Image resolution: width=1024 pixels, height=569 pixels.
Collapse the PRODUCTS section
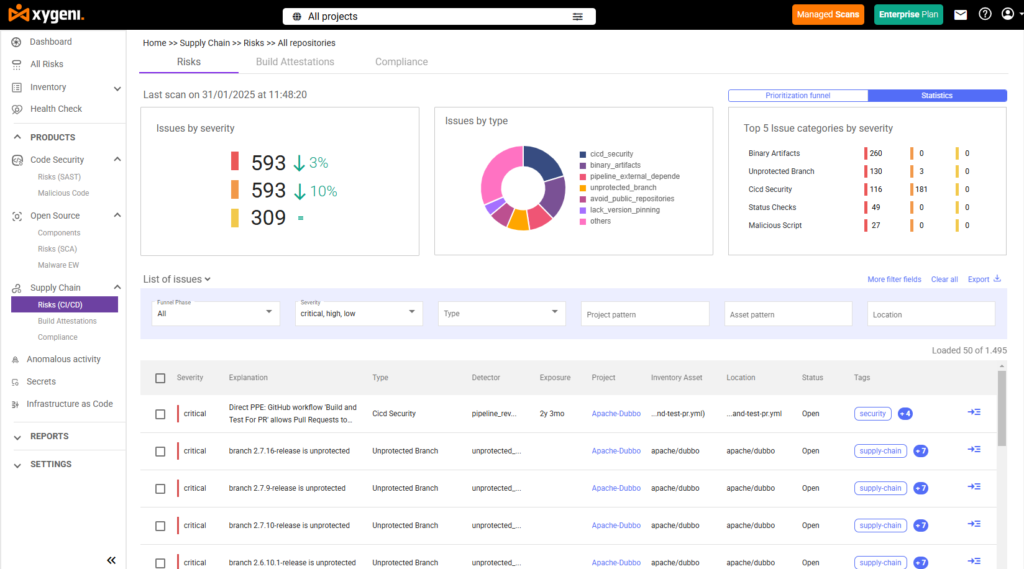coord(18,137)
